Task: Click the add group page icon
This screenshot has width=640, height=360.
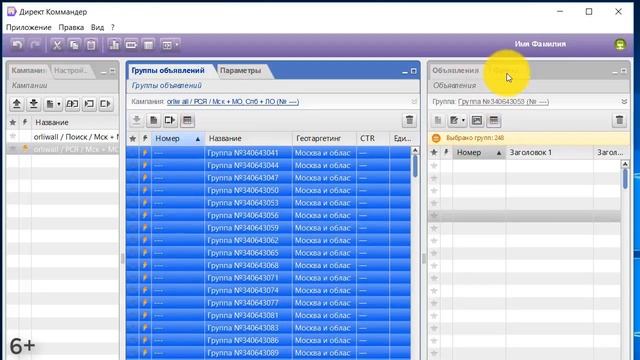Action: 153,120
